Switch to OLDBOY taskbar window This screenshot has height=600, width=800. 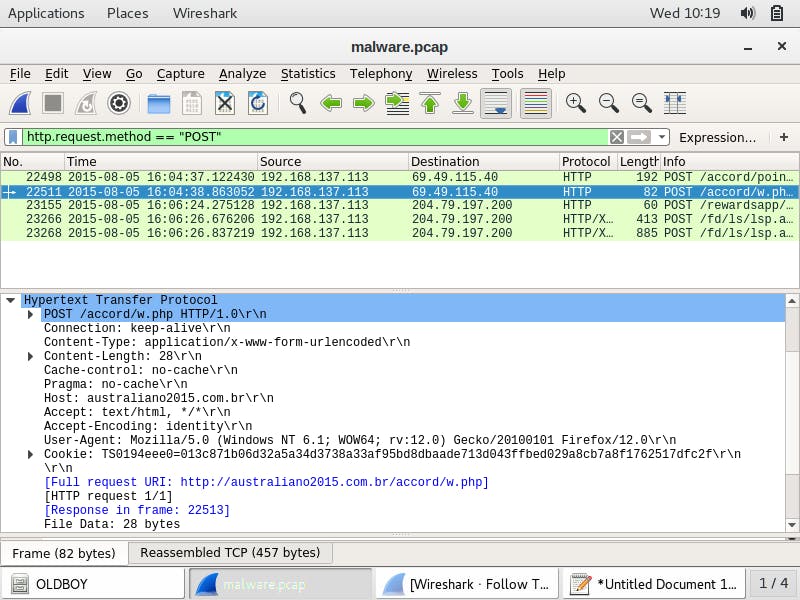click(93, 584)
